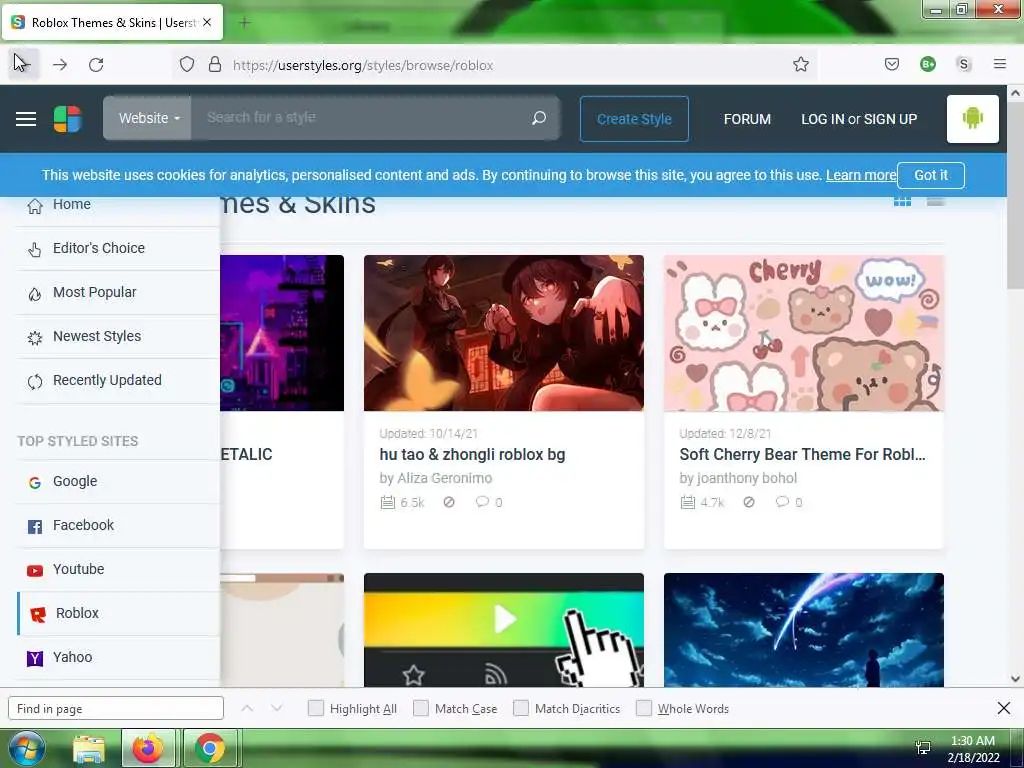Image resolution: width=1024 pixels, height=768 pixels.
Task: Enable Highlight All checkbox
Action: coord(315,708)
